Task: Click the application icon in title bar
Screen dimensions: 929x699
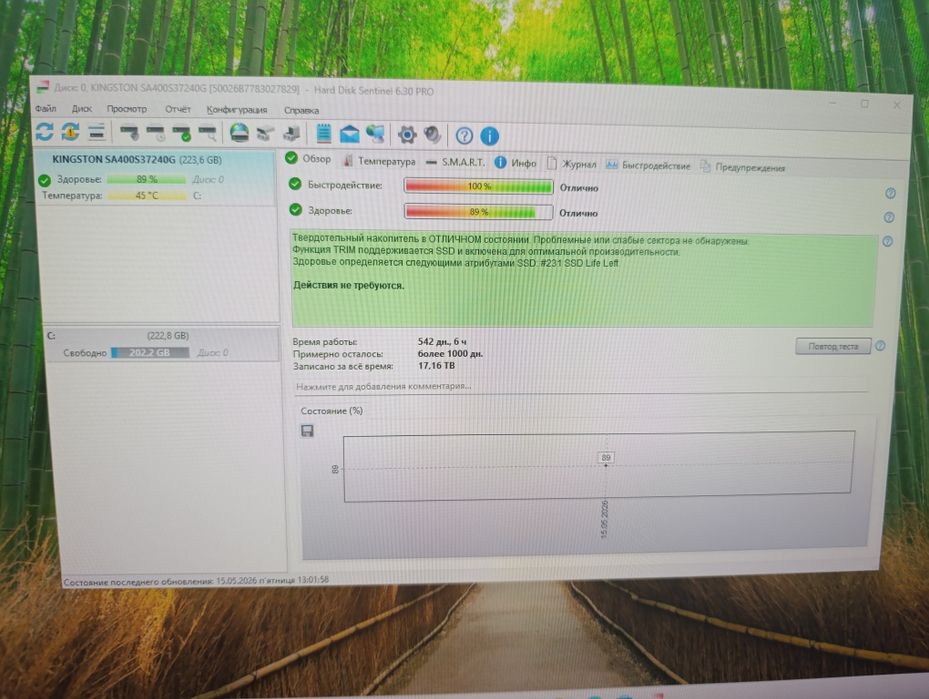Action: 42,88
